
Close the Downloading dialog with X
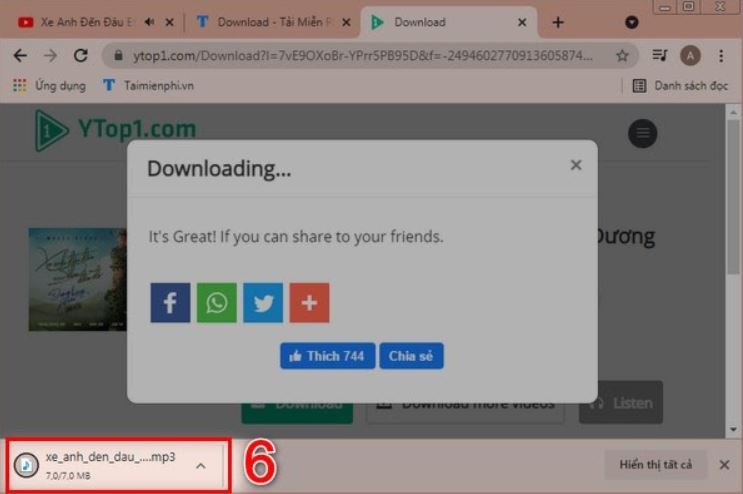click(576, 165)
